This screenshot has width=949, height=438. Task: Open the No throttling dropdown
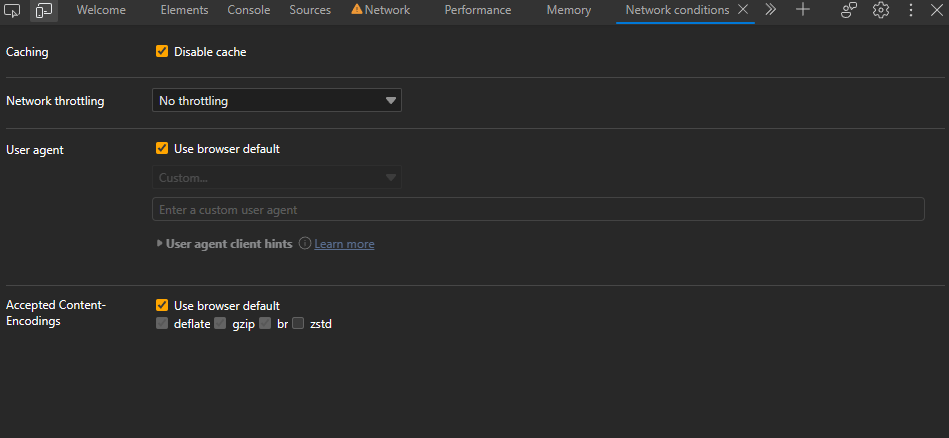[x=277, y=101]
